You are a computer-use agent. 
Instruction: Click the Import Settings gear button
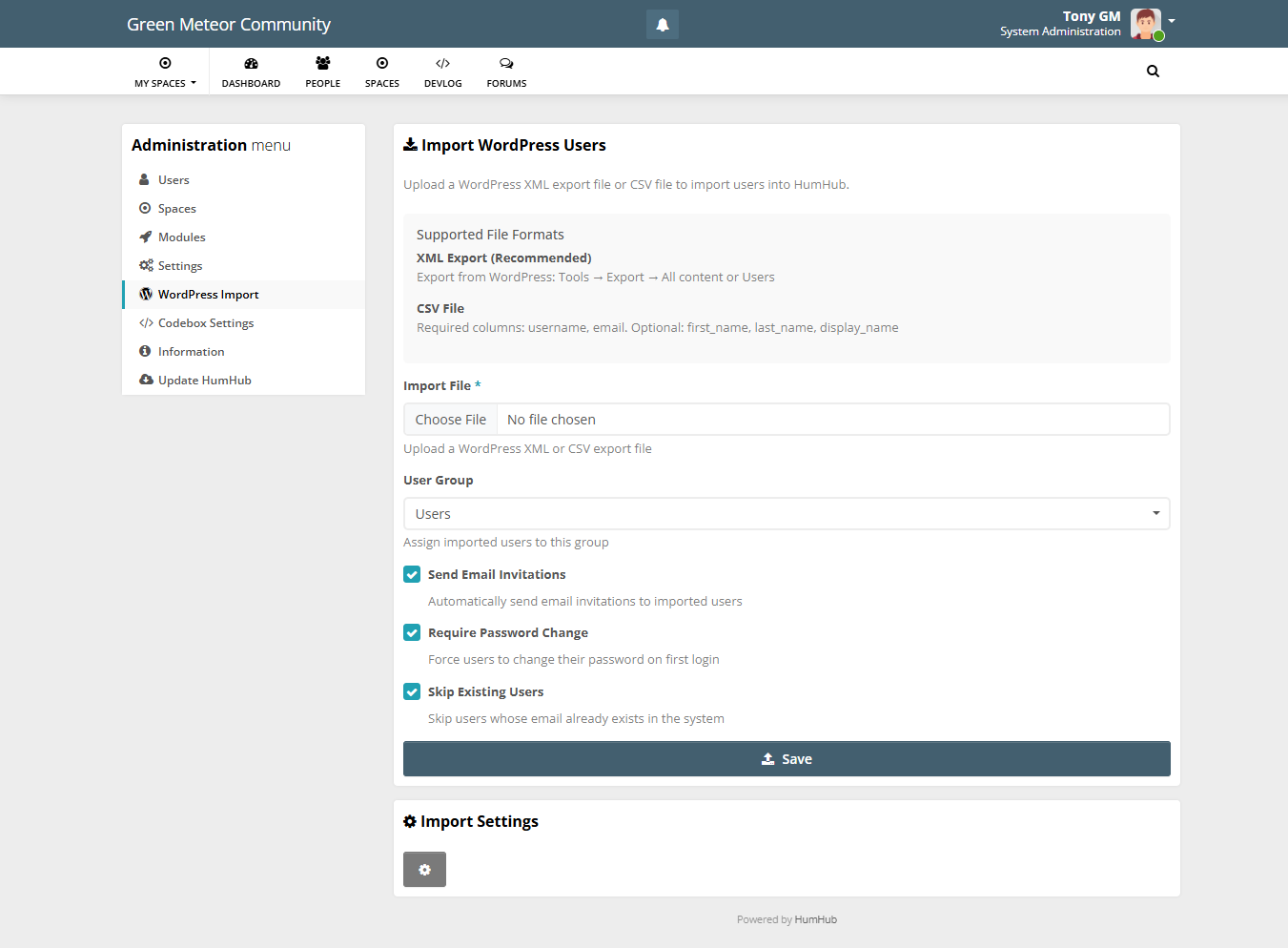tap(424, 870)
